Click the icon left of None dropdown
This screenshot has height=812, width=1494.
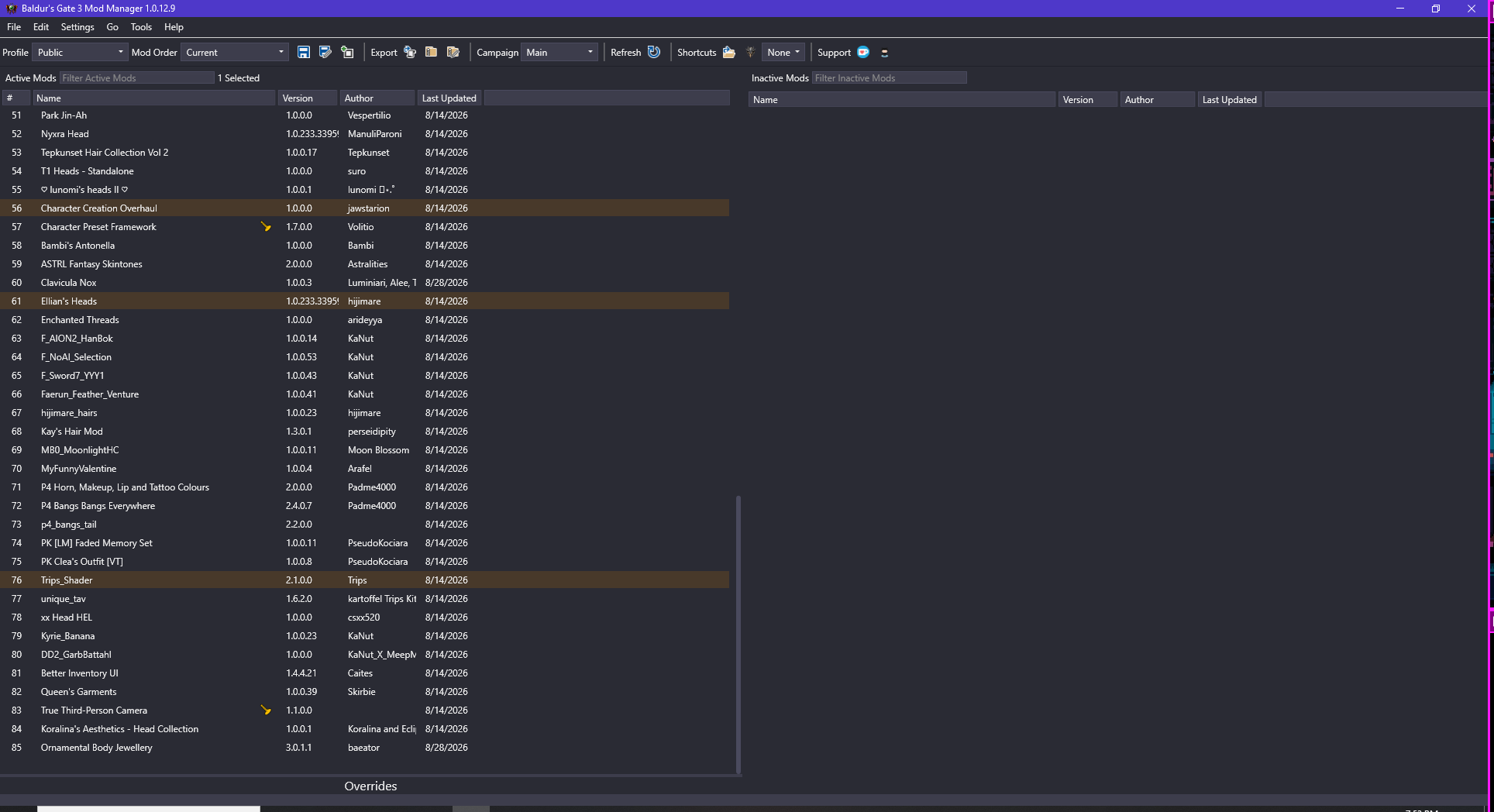750,52
